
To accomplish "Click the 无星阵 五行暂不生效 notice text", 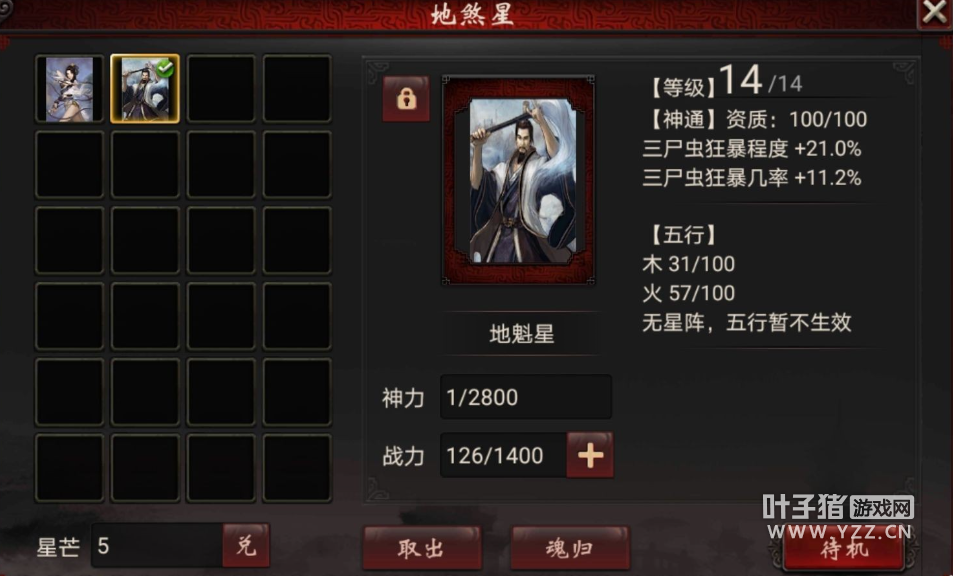I will [746, 323].
